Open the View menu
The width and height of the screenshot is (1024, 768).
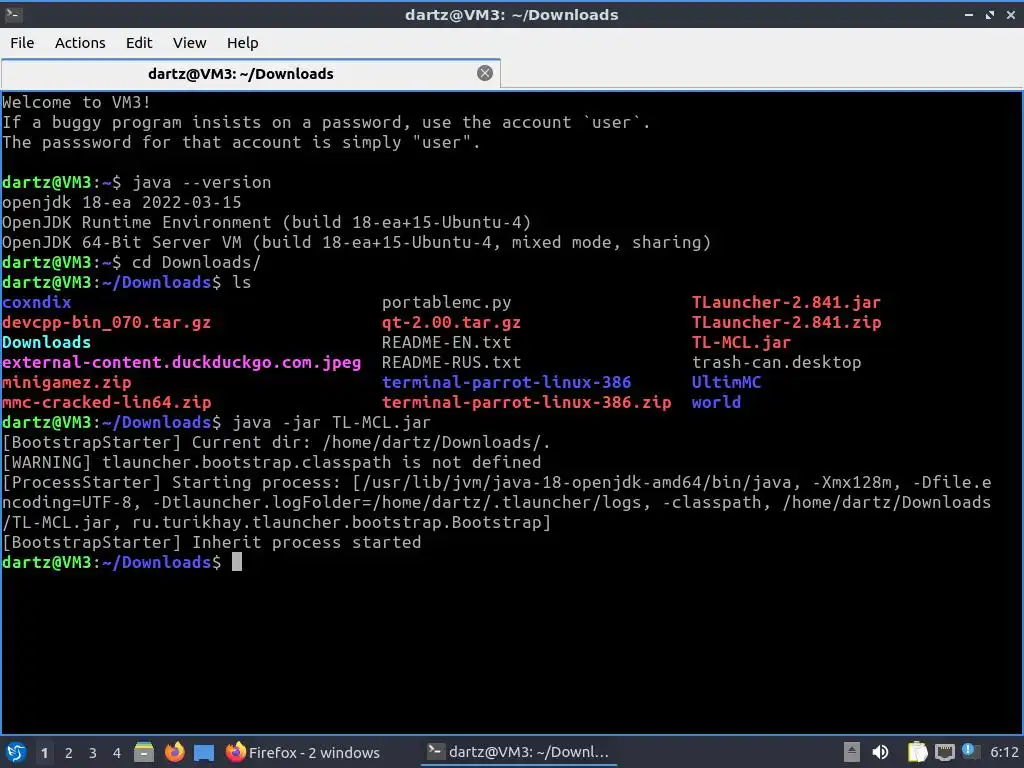coord(189,43)
